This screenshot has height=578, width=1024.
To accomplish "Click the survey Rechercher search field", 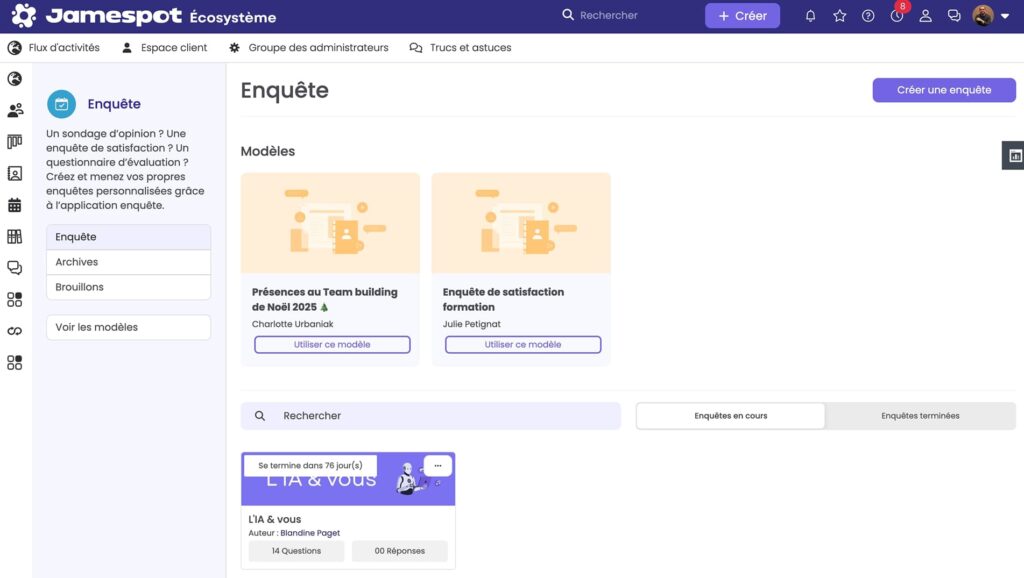I will click(431, 416).
